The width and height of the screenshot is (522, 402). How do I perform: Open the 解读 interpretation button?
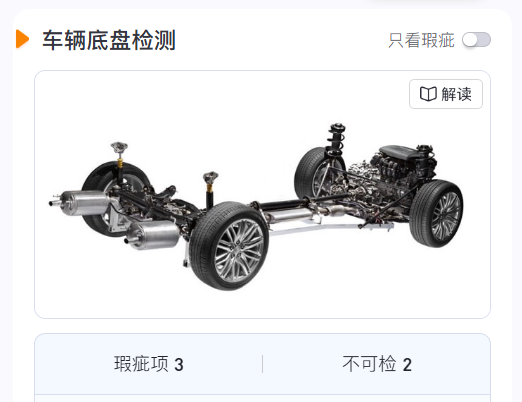pos(446,94)
